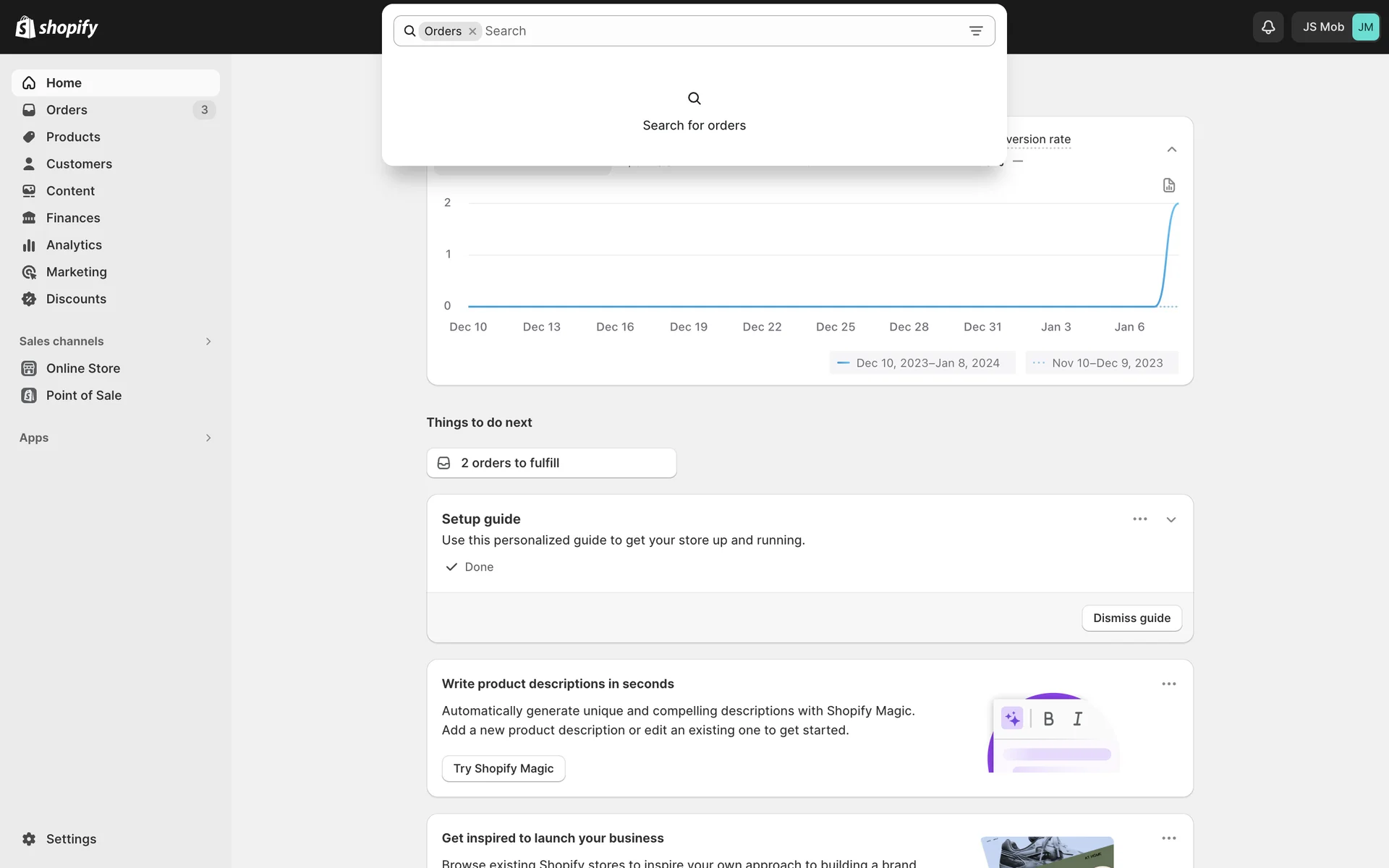
Task: Click the search filter icon
Action: tap(975, 31)
